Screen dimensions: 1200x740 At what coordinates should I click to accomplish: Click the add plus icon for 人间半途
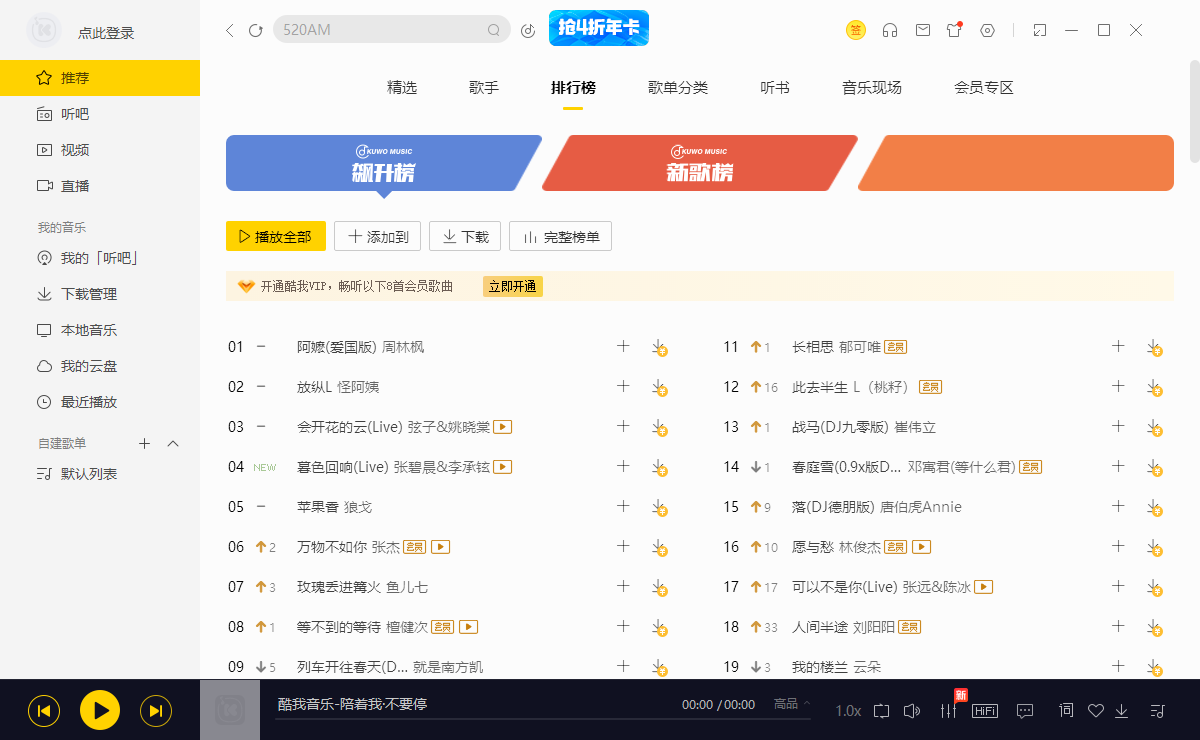pyautogui.click(x=1118, y=626)
